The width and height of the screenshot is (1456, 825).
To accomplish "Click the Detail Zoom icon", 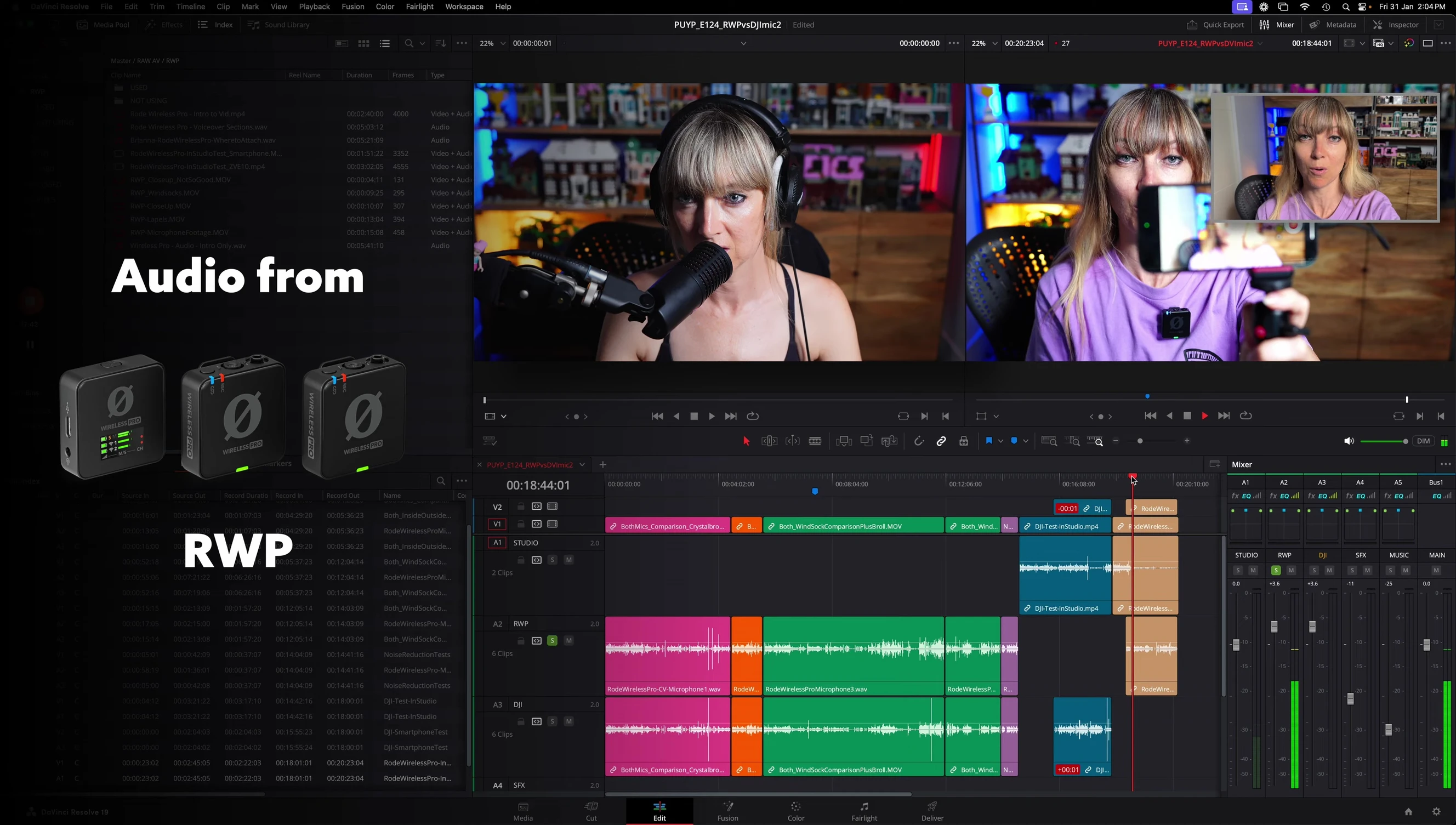I will [x=1073, y=441].
